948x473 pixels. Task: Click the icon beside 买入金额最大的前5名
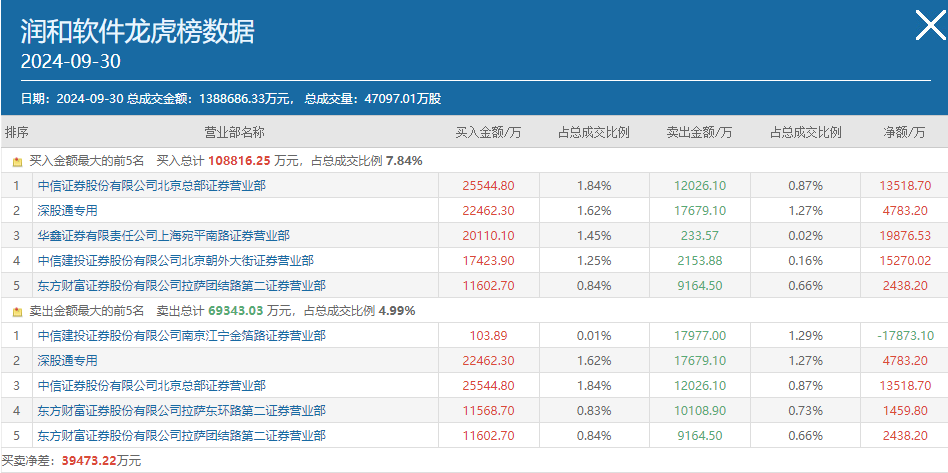coord(18,161)
